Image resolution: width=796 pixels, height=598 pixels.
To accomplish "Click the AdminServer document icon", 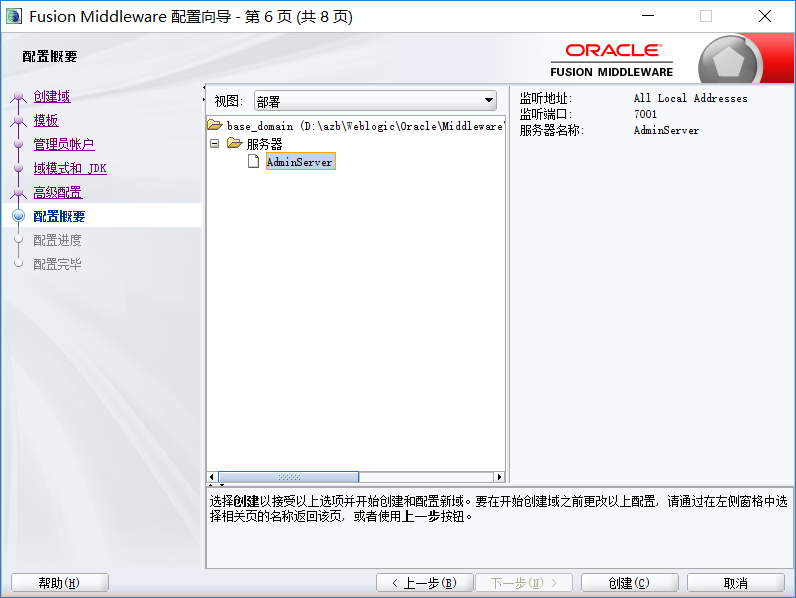I will 253,161.
